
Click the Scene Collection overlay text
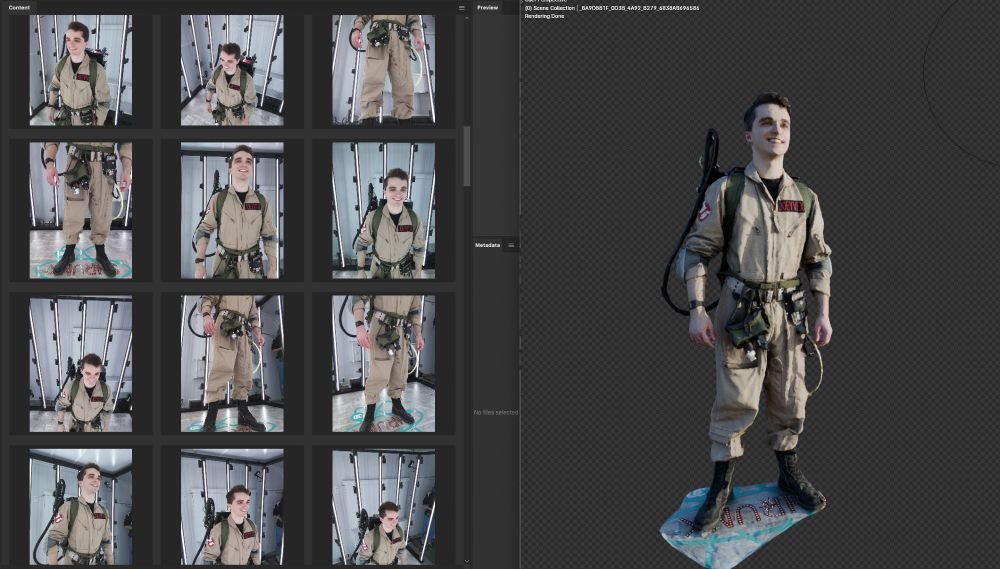tap(612, 8)
